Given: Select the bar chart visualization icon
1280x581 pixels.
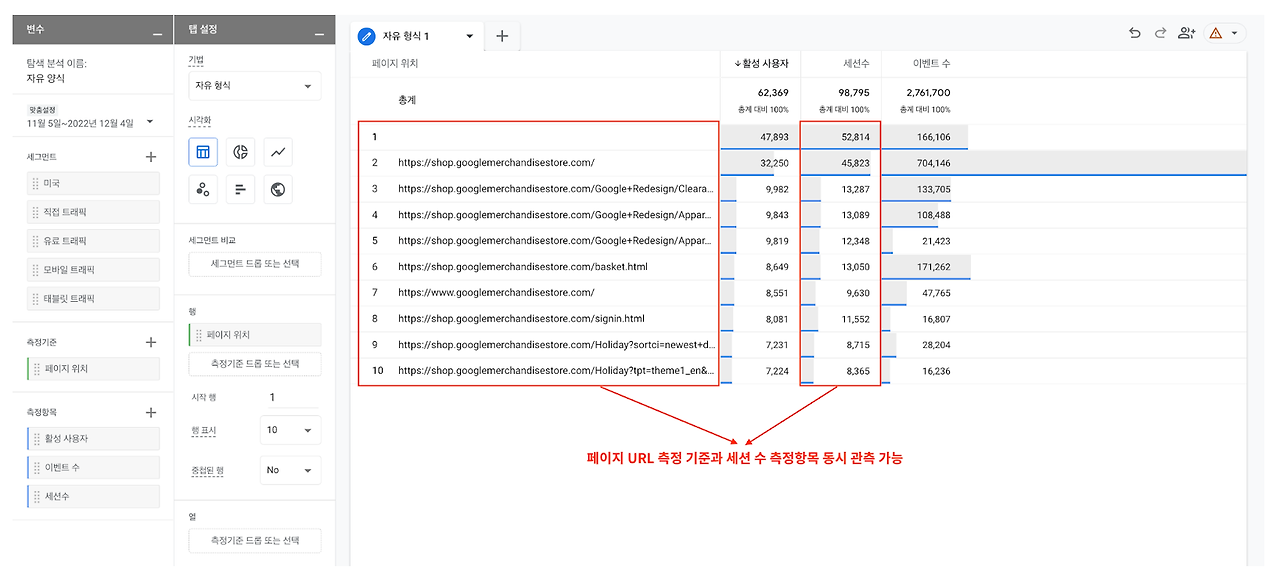Looking at the screenshot, I should pyautogui.click(x=241, y=189).
